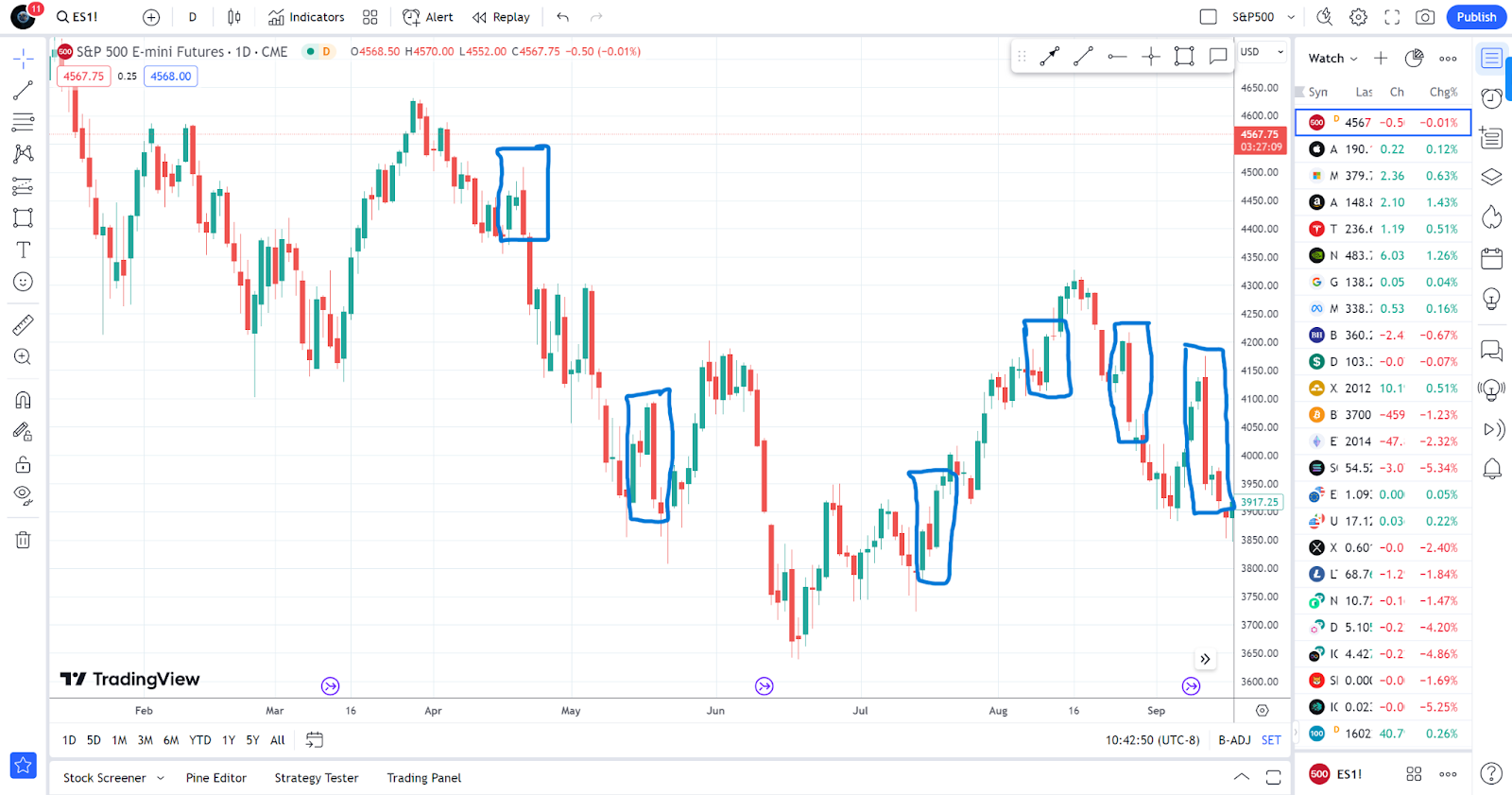The image size is (1512, 795).
Task: Select the 6M time range
Action: [171, 740]
